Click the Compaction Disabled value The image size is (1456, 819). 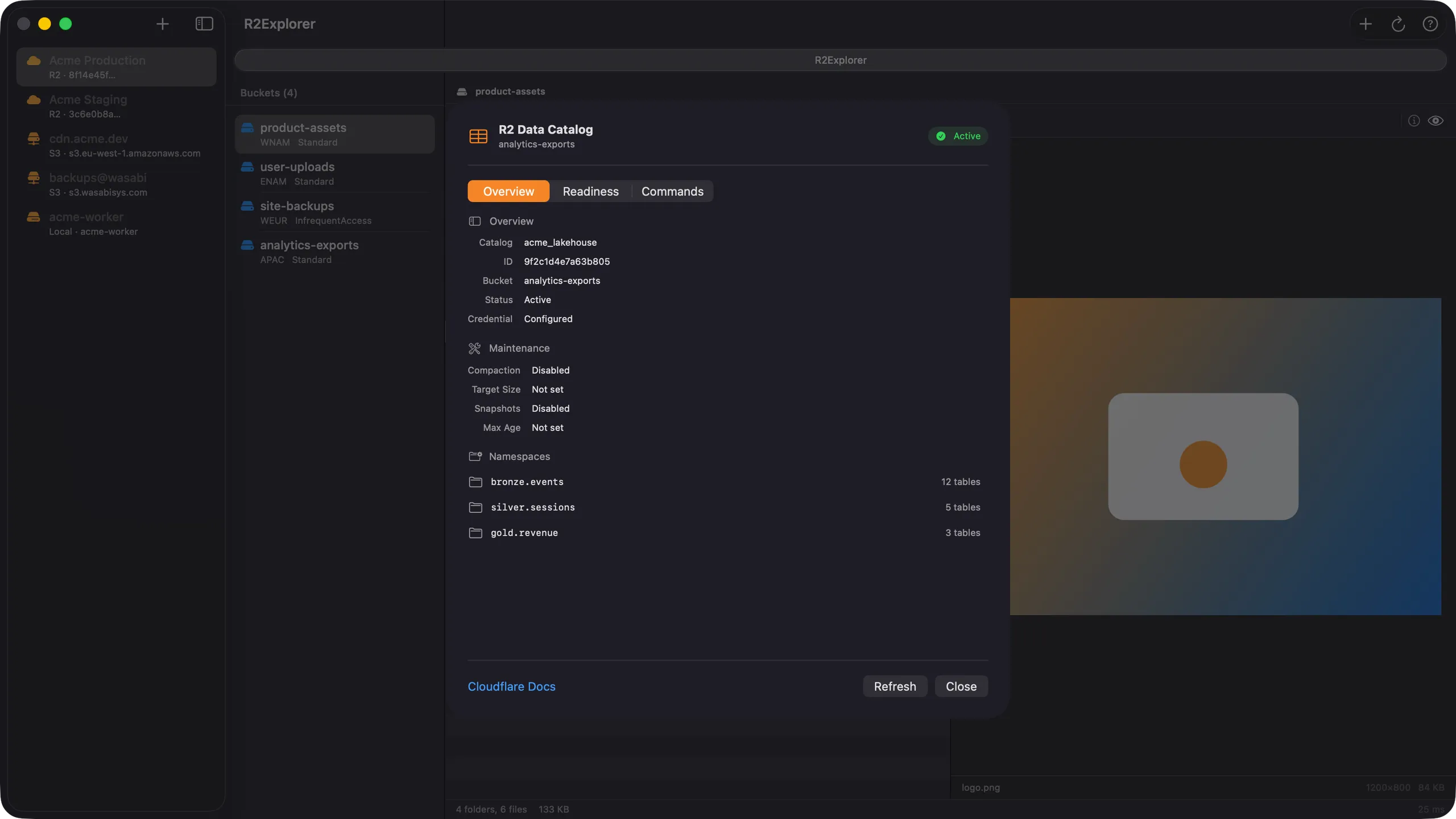click(x=551, y=370)
